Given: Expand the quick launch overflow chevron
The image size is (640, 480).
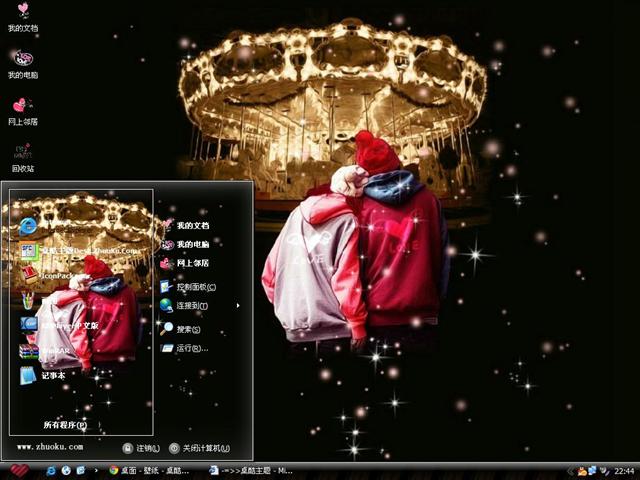Looking at the screenshot, I should [96, 471].
